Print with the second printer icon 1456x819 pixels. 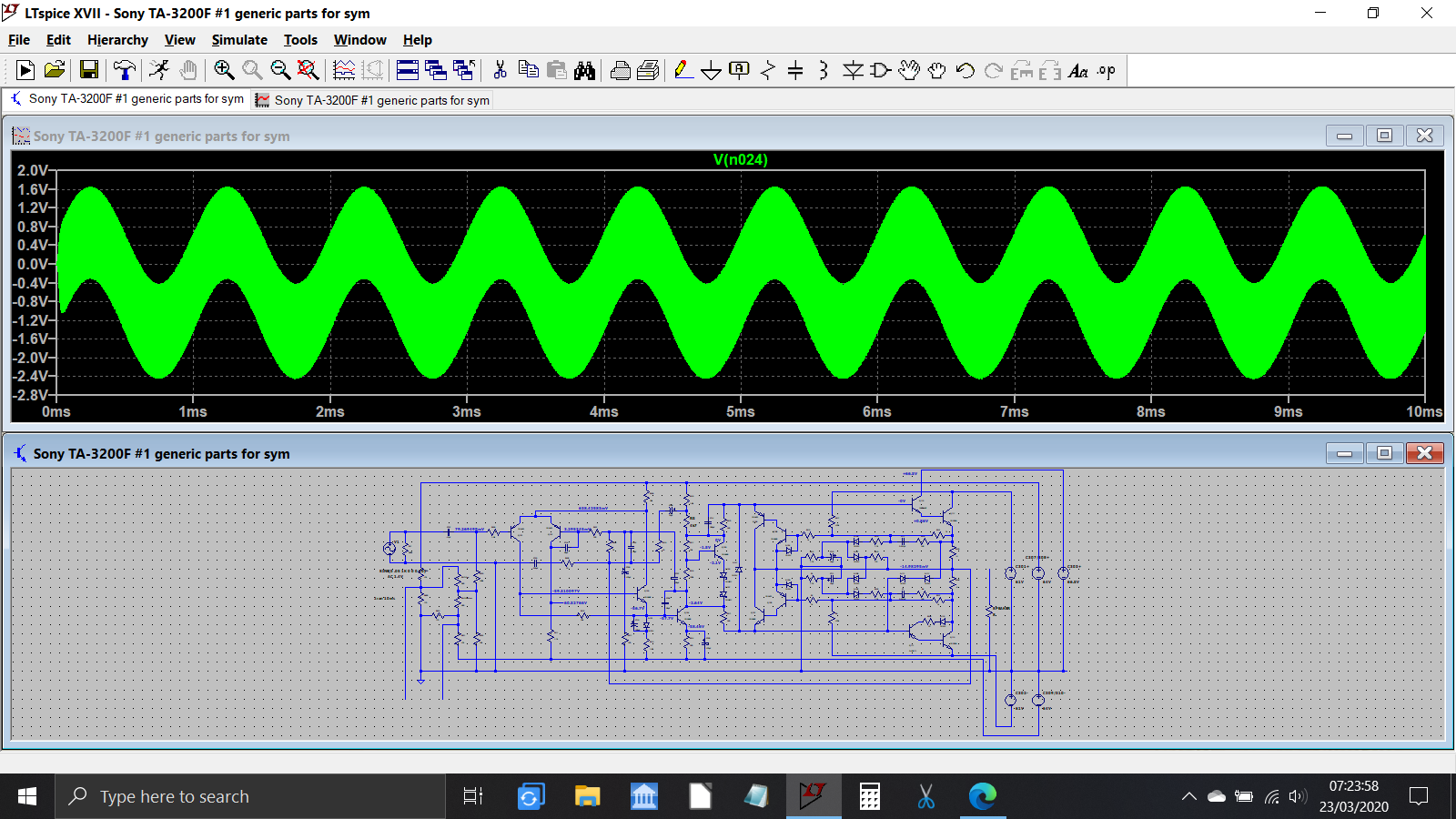649,70
